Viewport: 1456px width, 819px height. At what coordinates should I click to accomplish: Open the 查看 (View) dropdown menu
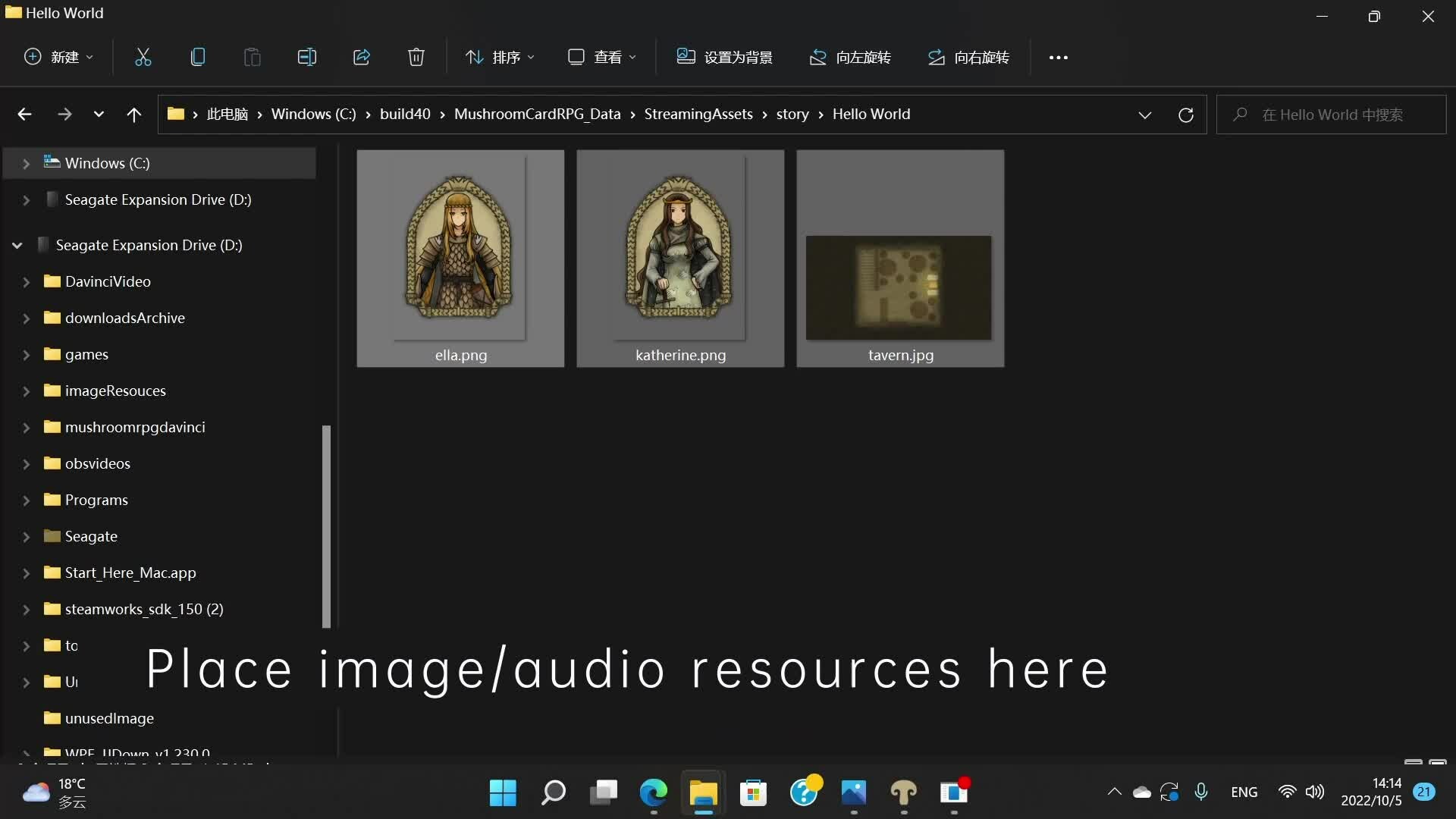point(602,57)
